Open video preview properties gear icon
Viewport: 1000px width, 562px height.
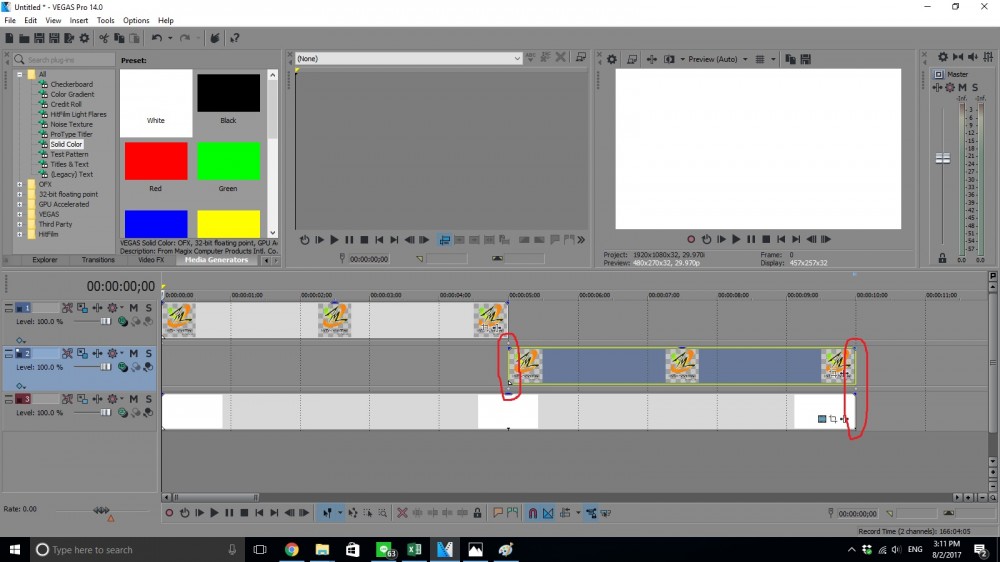[612, 59]
